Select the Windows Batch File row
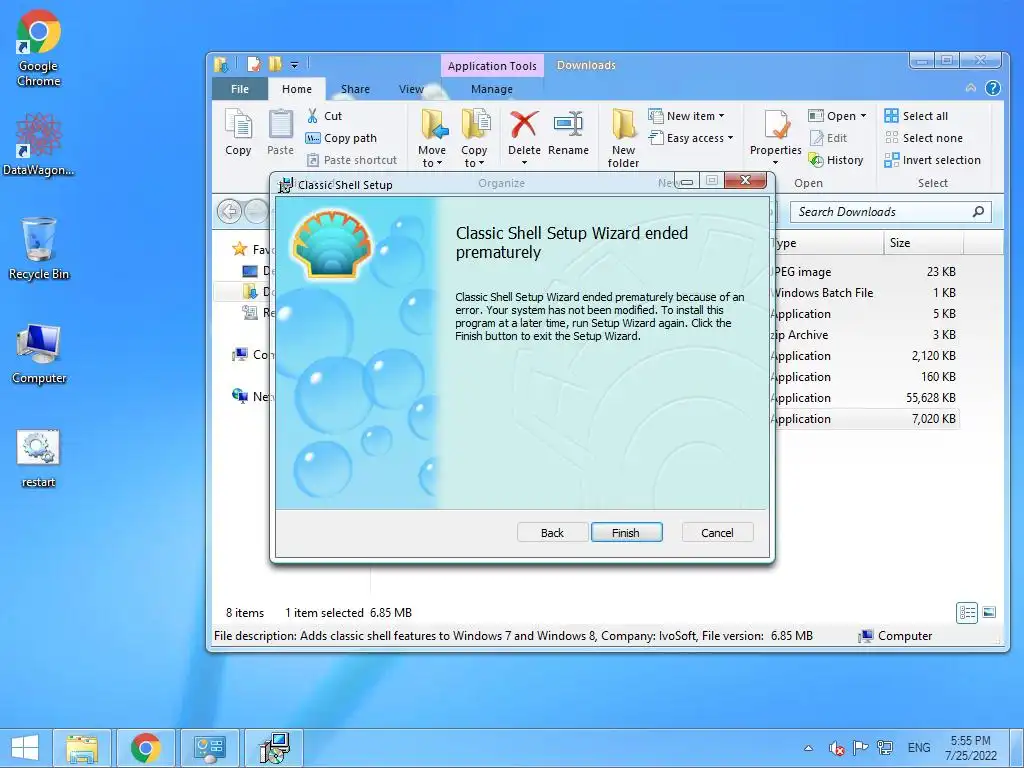Viewport: 1024px width, 768px height. coord(865,293)
